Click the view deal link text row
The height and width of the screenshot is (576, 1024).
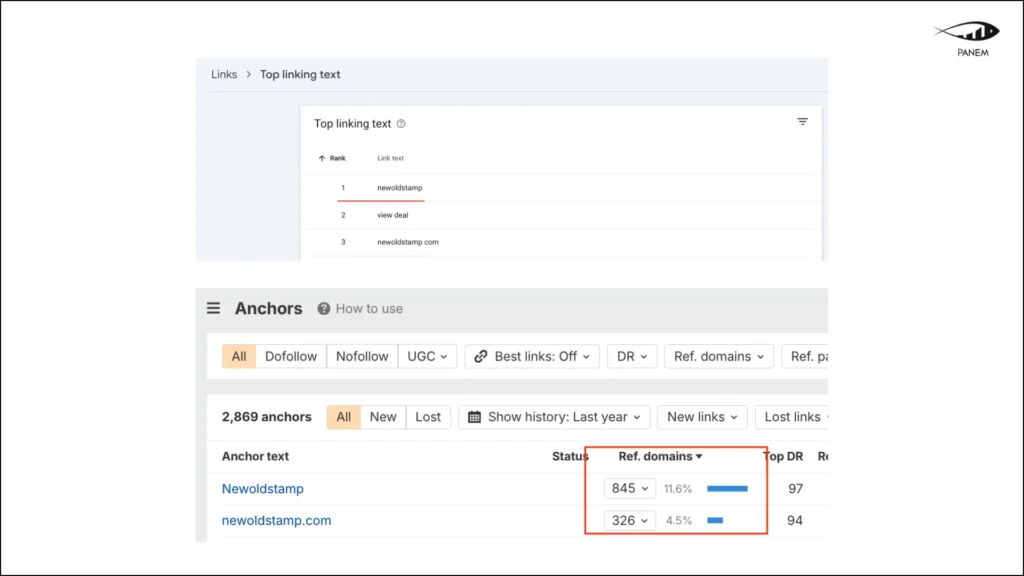[x=560, y=215]
